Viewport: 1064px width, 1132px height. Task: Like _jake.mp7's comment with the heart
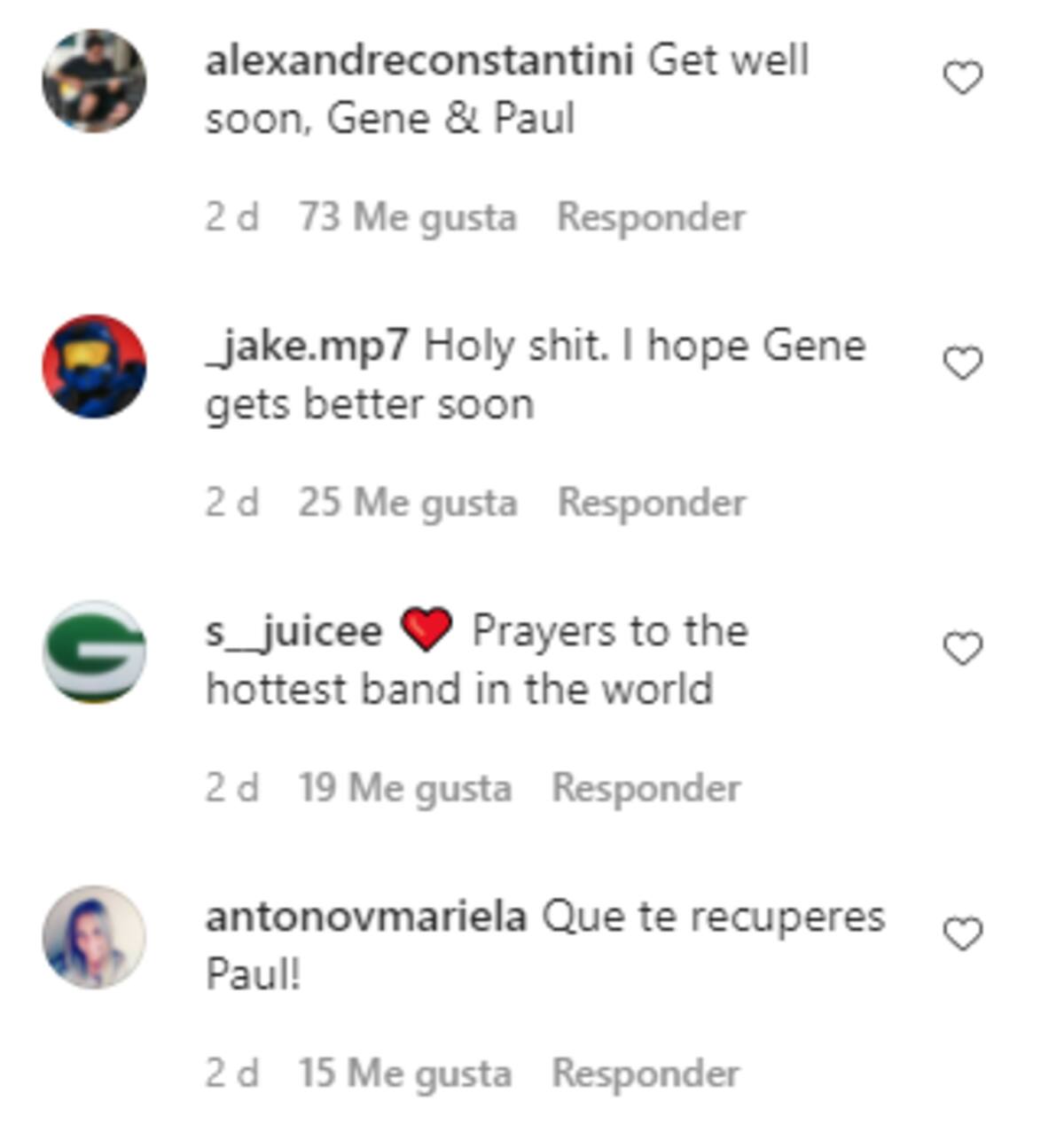pyautogui.click(x=962, y=363)
